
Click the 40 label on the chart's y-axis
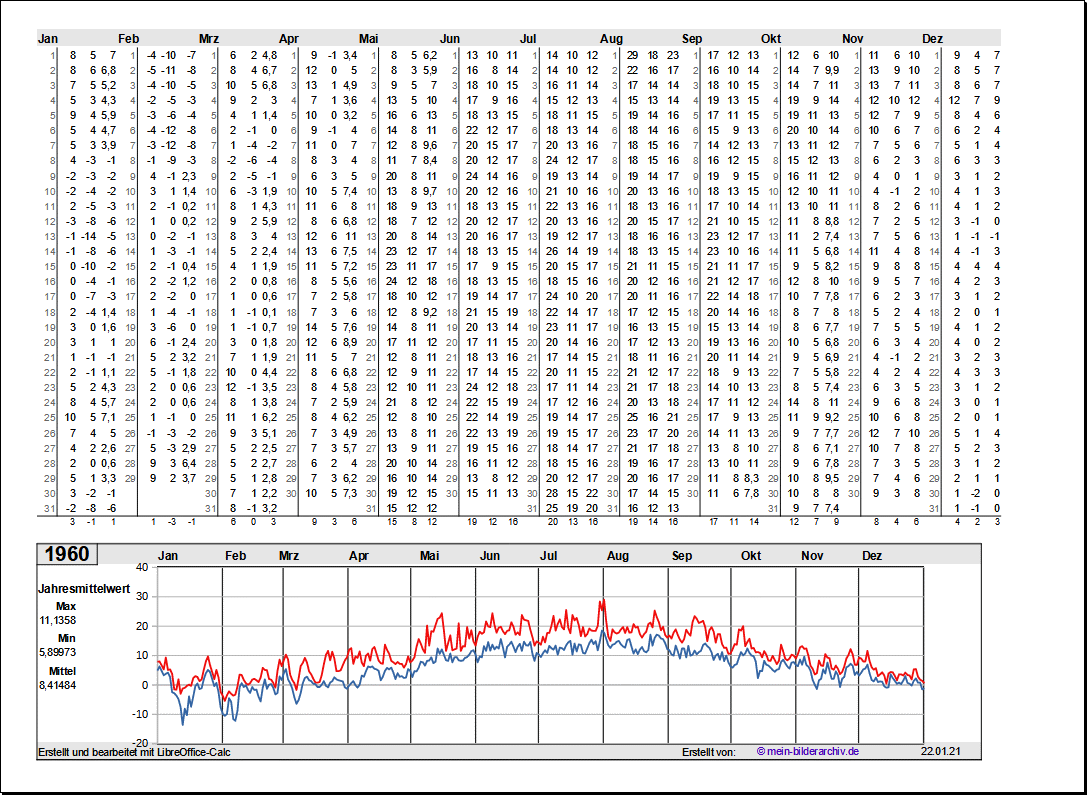click(141, 567)
